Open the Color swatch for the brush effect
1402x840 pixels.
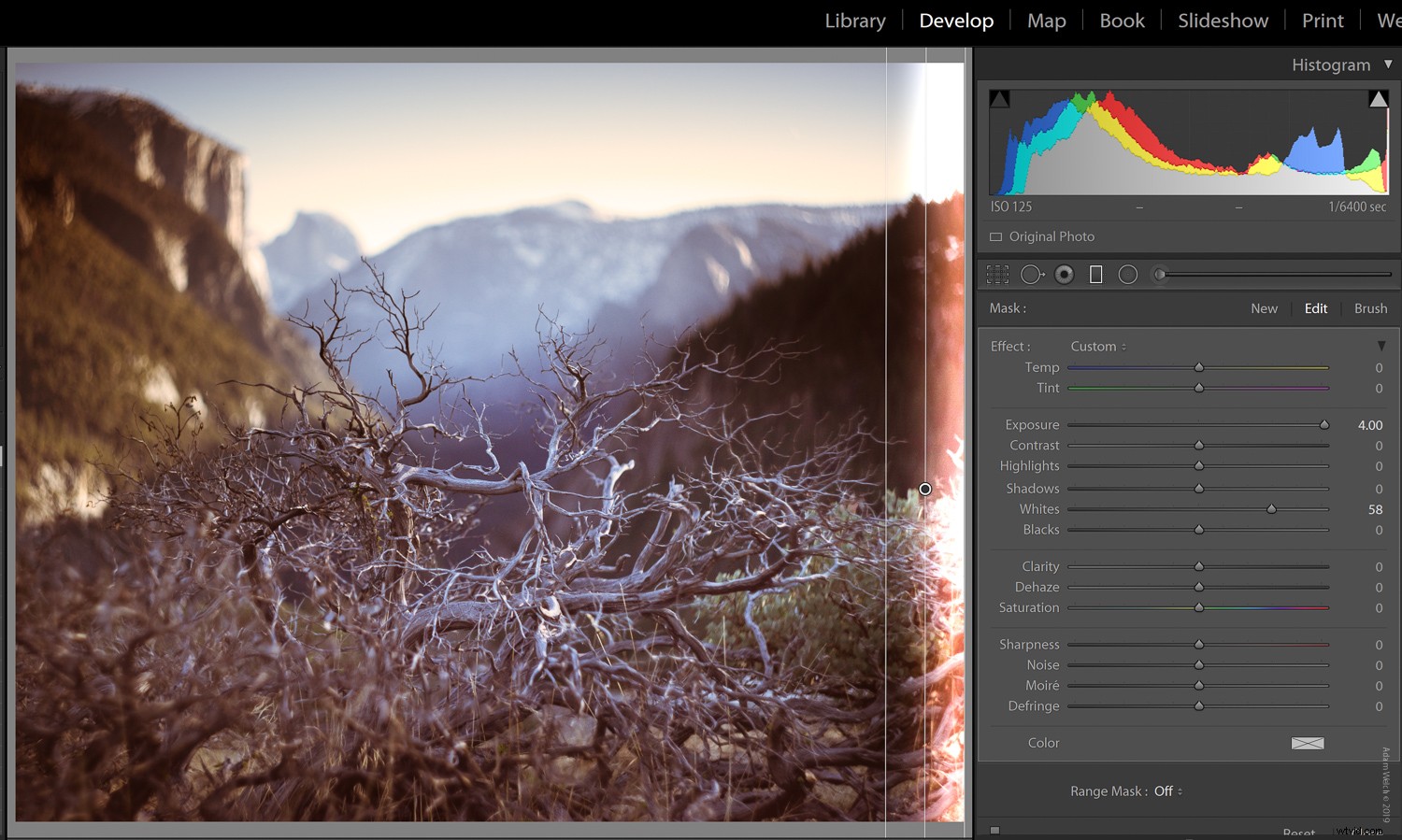[1307, 743]
